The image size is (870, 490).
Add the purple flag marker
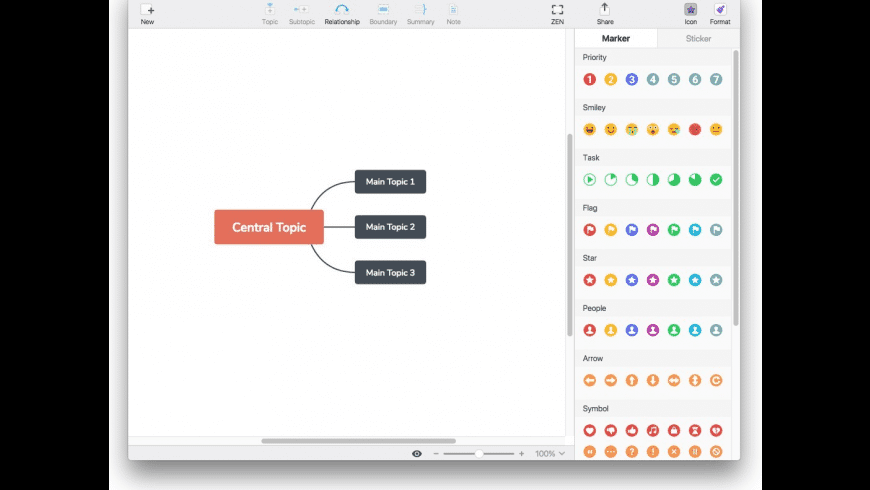pos(652,230)
